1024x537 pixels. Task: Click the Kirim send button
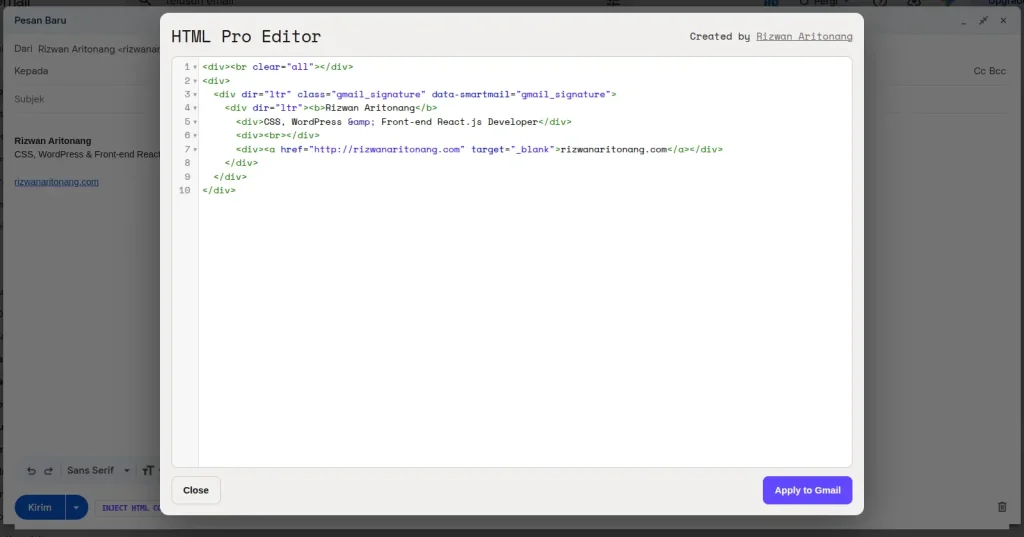tap(40, 508)
